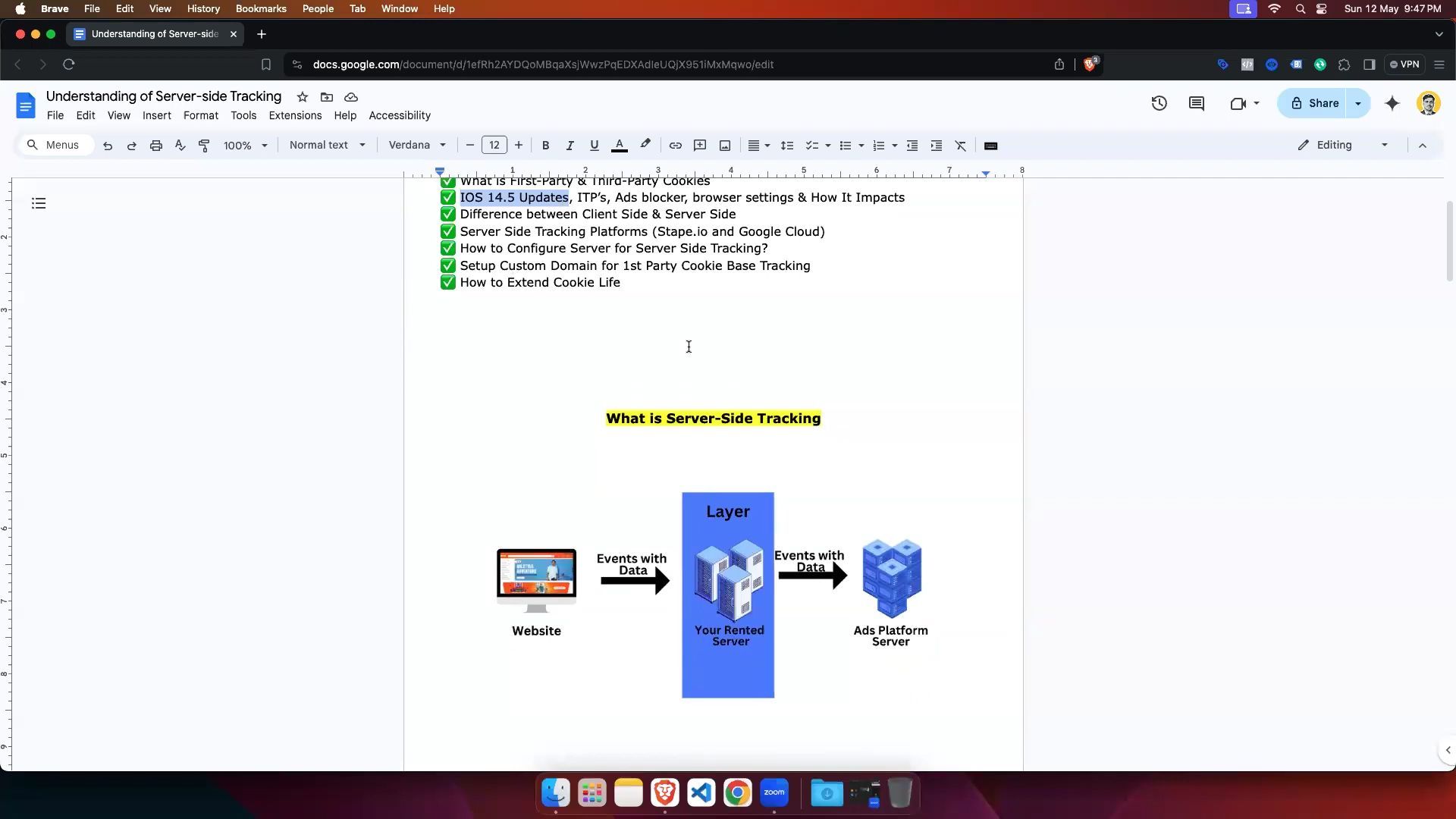
Task: Click clear formatting icon
Action: [961, 146]
